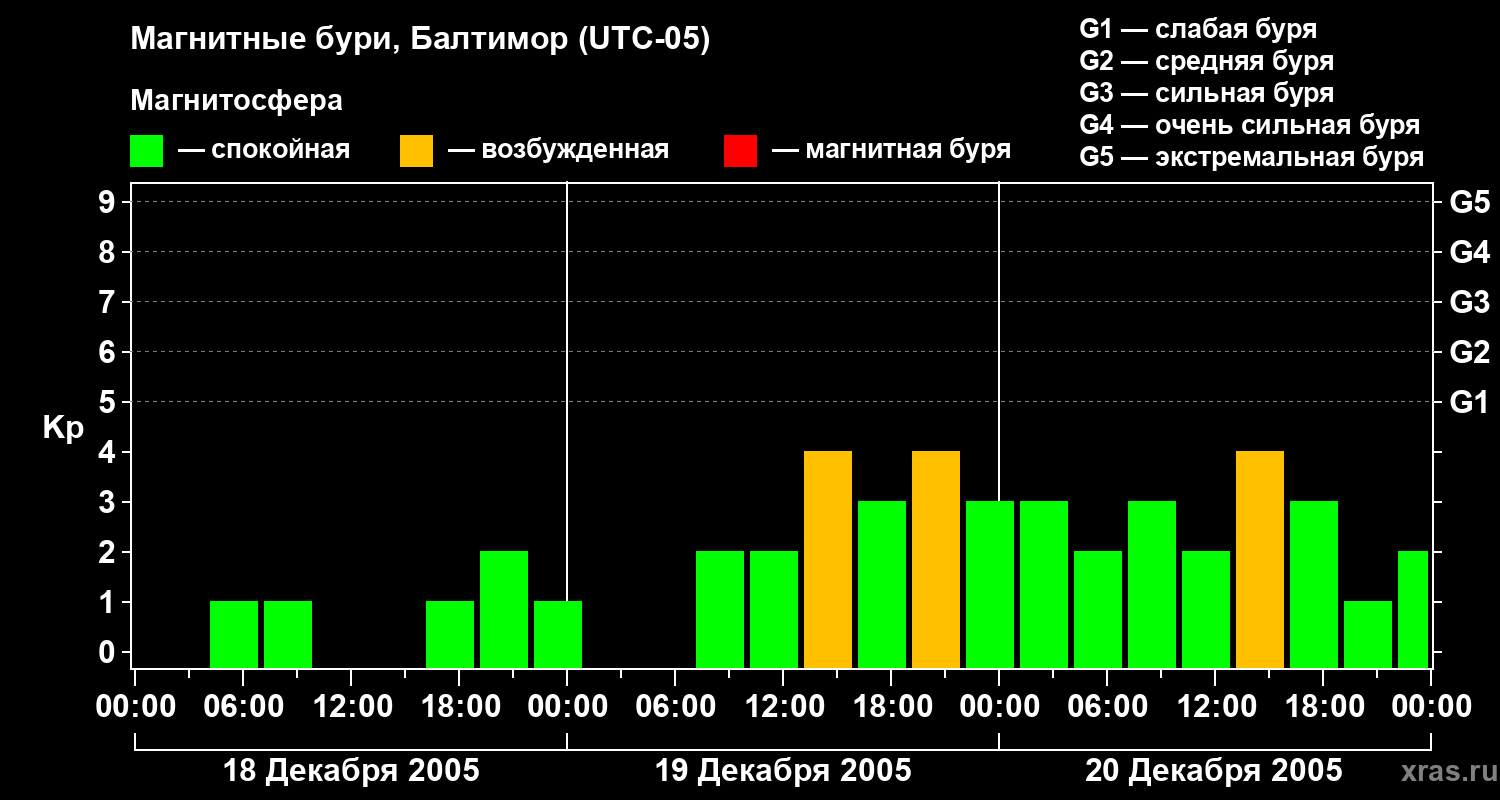
Task: Click the '18:00' time label for 20 December
Action: [1323, 706]
